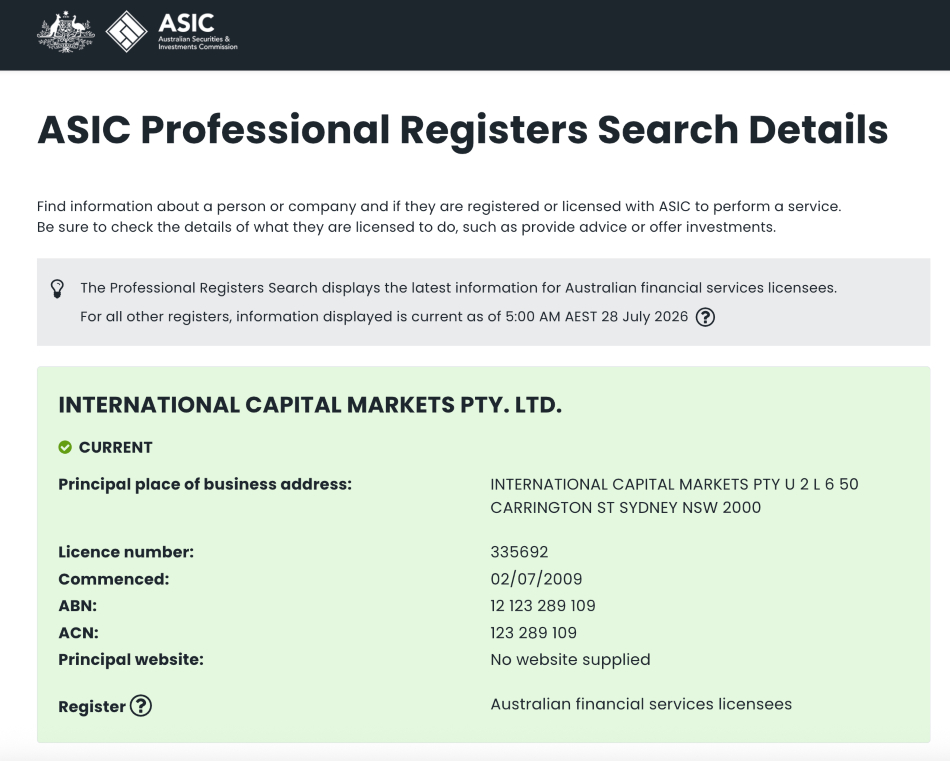The image size is (950, 761).
Task: Click the CARRINGTON ST SYDNEY NSW 2000 address line
Action: click(x=625, y=508)
